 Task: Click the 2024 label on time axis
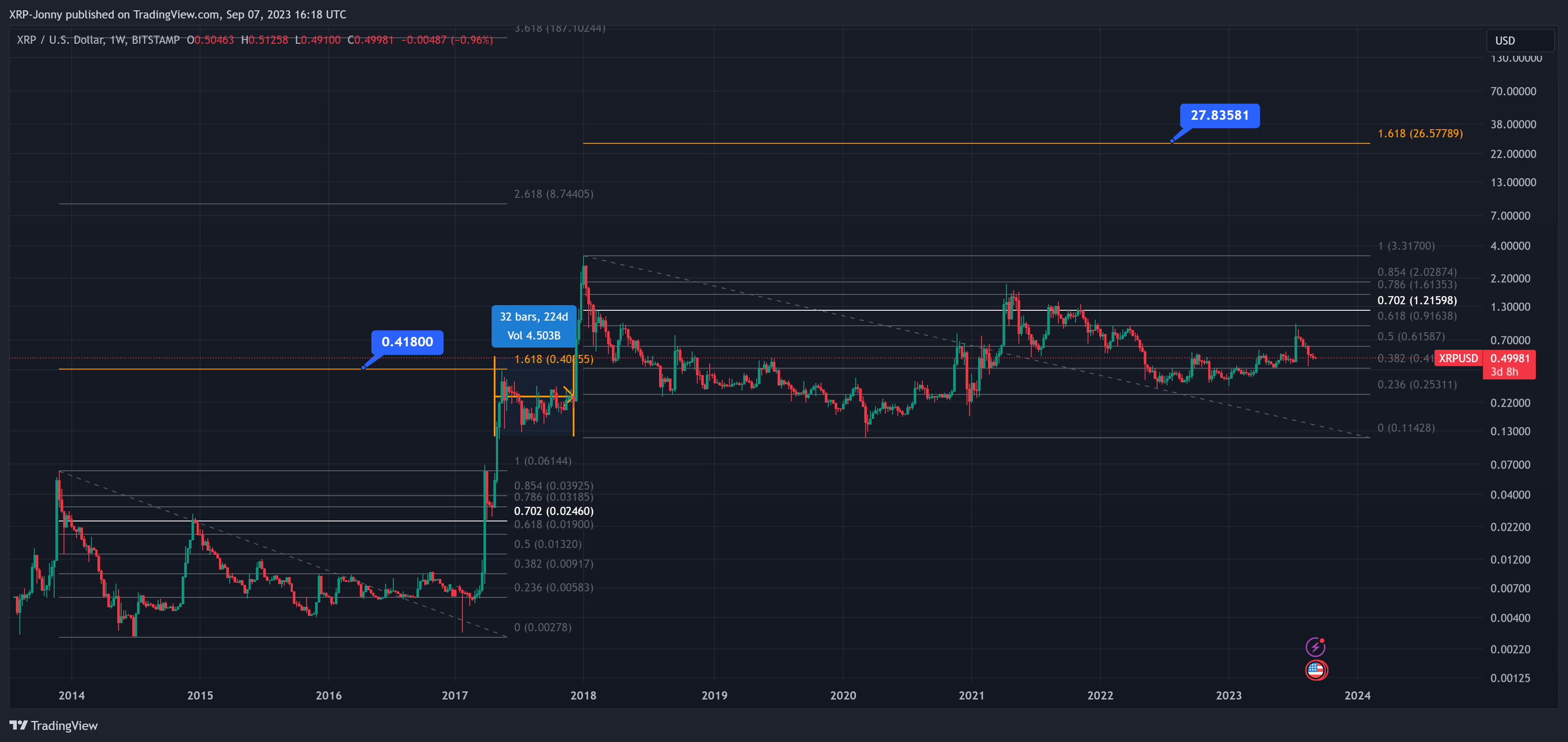pyautogui.click(x=1357, y=695)
